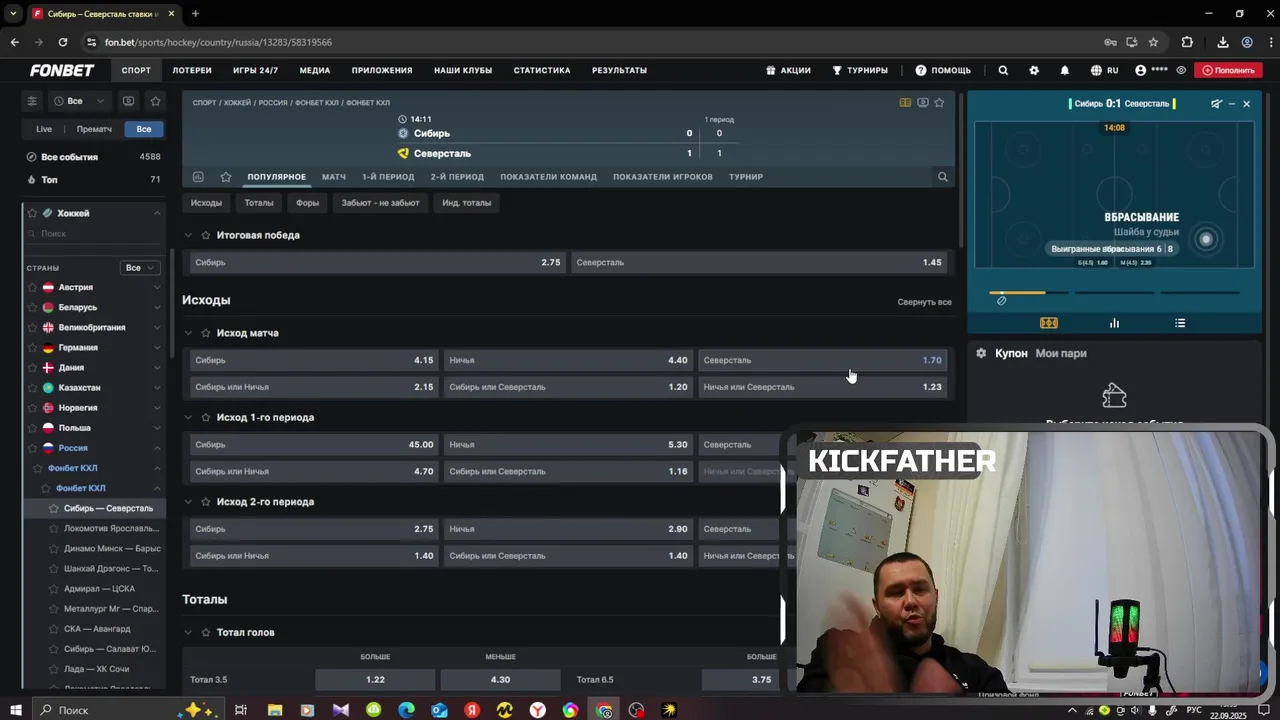Screen dimensions: 1280x720
Task: Toggle match tracker scoreboard icon in event header
Action: [x=905, y=102]
